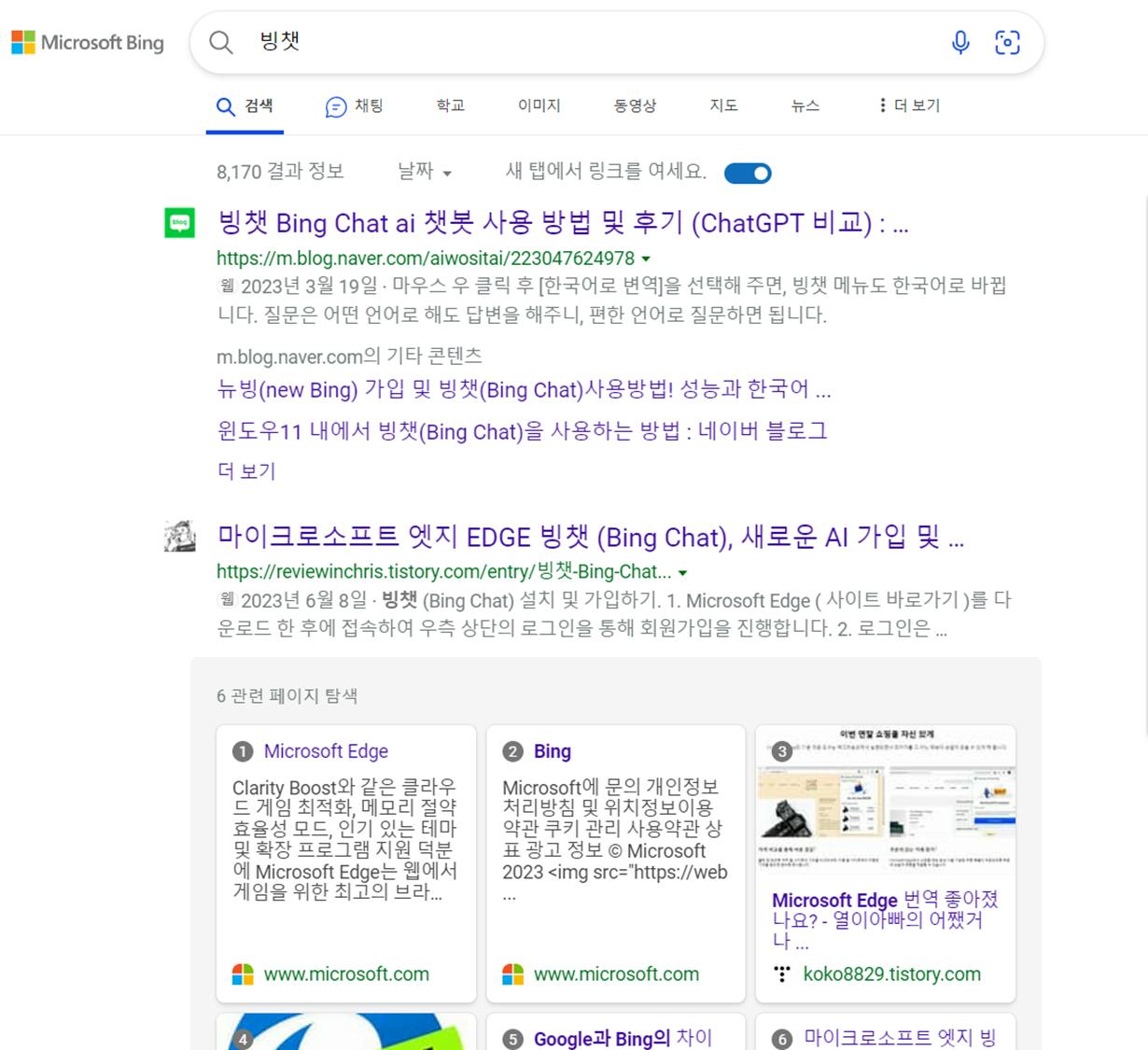Open the Google과 Bing의 차이 card link
1148x1050 pixels.
[623, 1039]
